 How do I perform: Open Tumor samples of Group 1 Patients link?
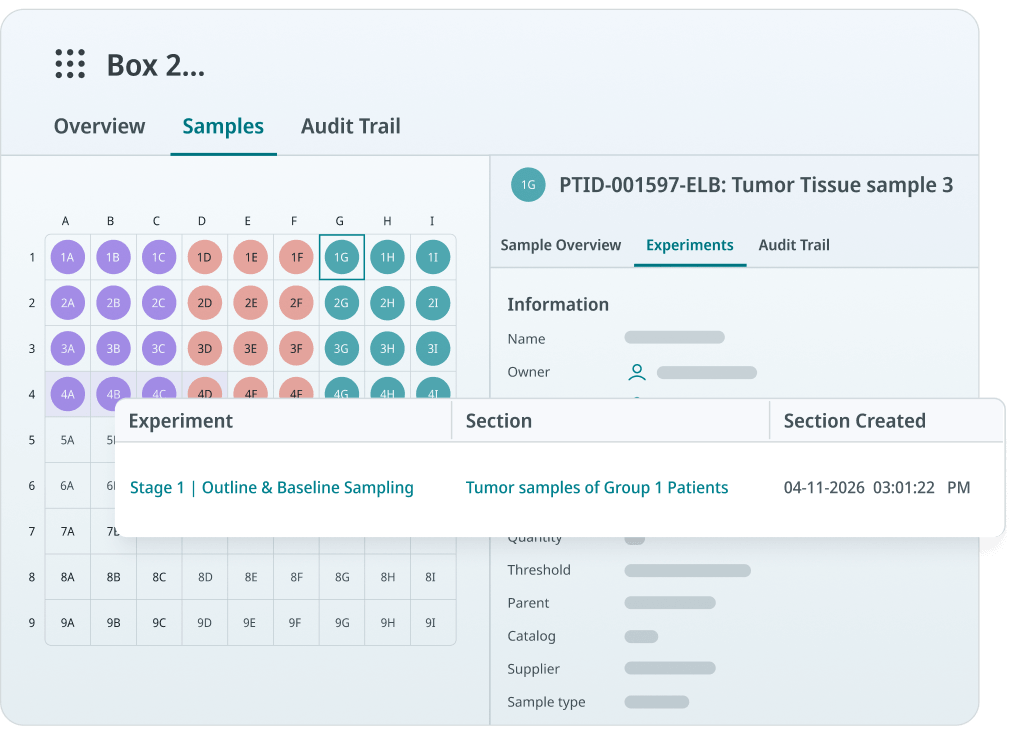(596, 488)
